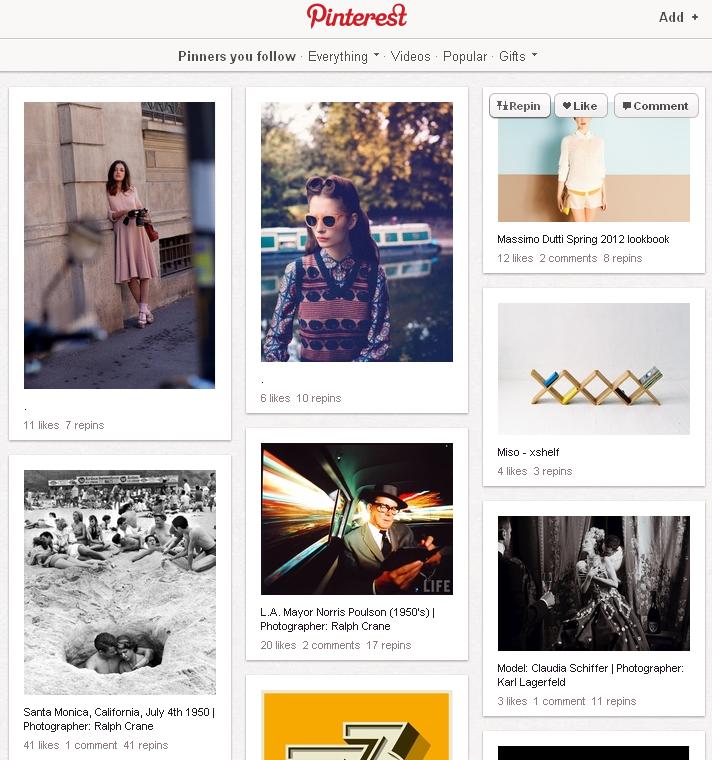Screen dimensions: 712x760
Task: Expand the Everything dropdown arrow
Action: tap(377, 56)
